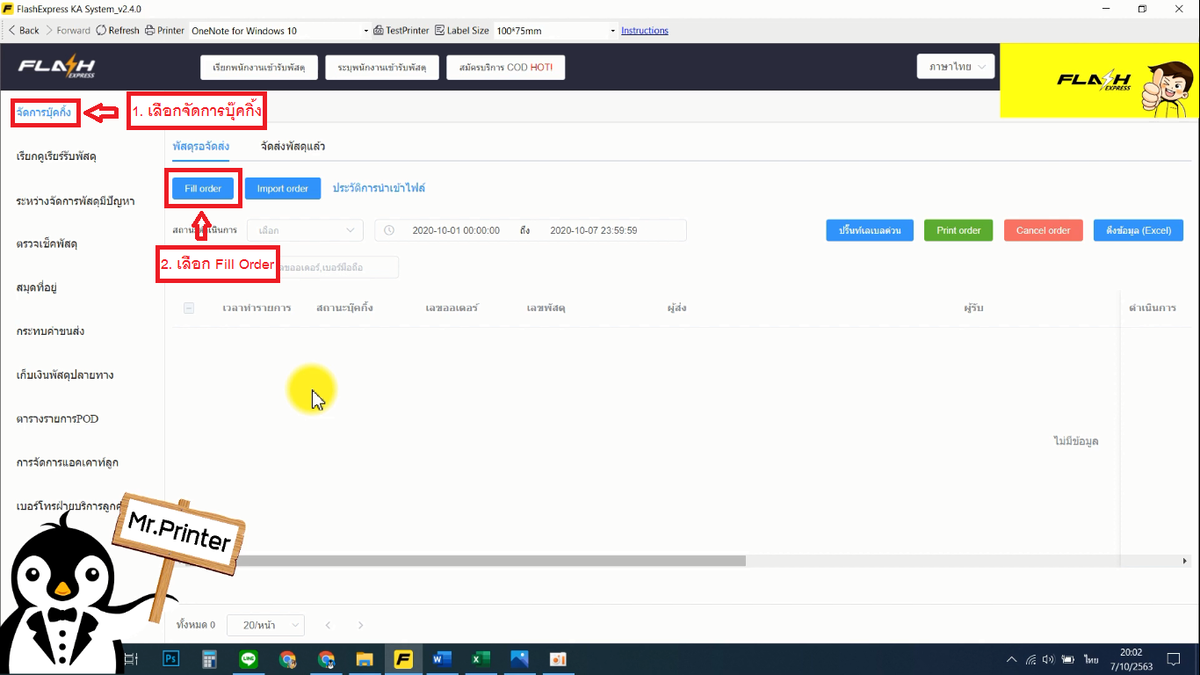Open Photoshop from the taskbar
The height and width of the screenshot is (675, 1200).
pos(171,659)
